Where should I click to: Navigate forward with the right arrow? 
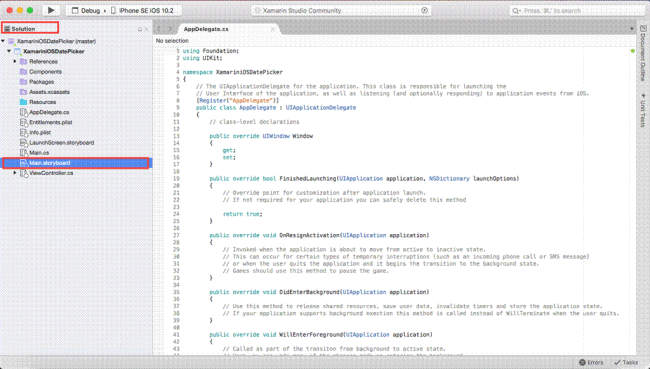pyautogui.click(x=170, y=29)
